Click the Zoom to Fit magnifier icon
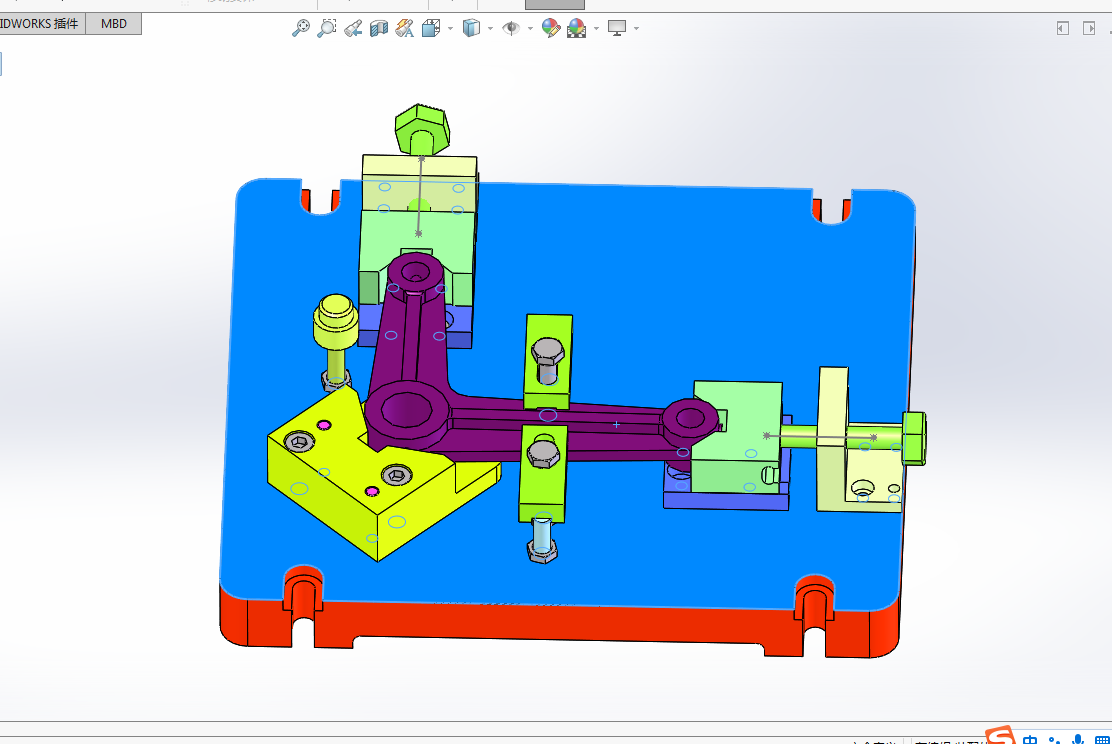1112x744 pixels. coord(301,28)
